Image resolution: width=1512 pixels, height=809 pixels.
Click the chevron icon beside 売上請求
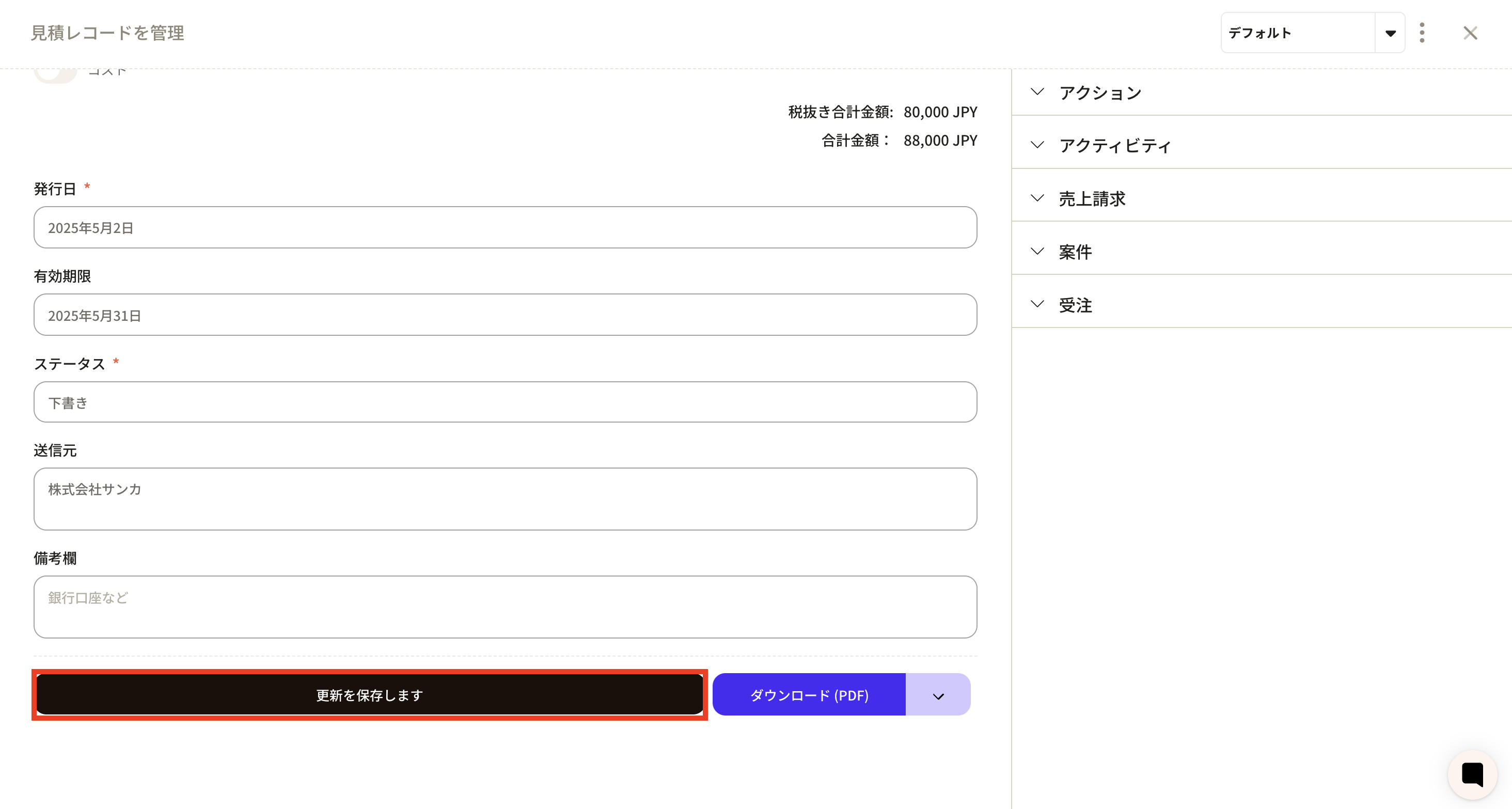1037,198
